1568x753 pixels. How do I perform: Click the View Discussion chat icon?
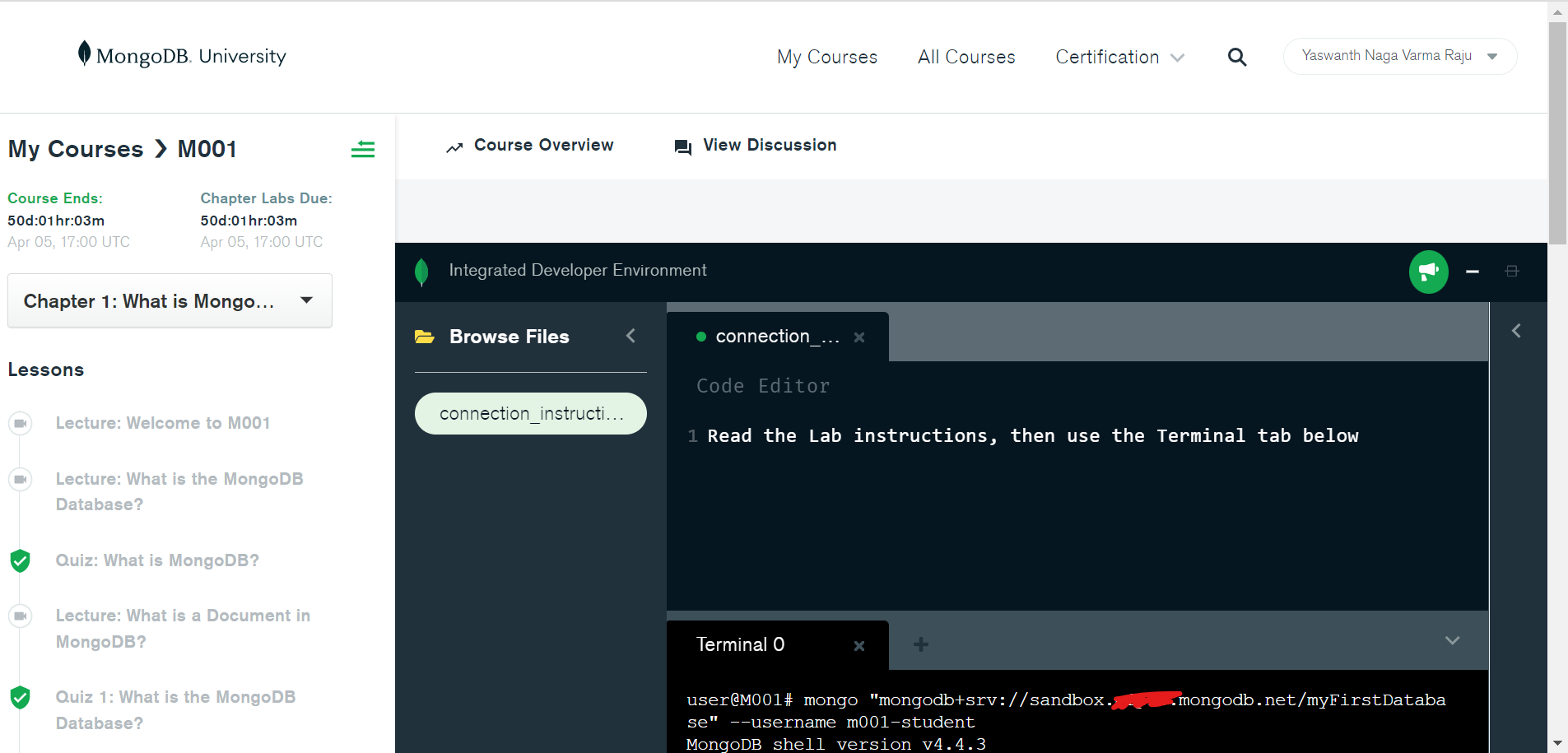tap(682, 146)
